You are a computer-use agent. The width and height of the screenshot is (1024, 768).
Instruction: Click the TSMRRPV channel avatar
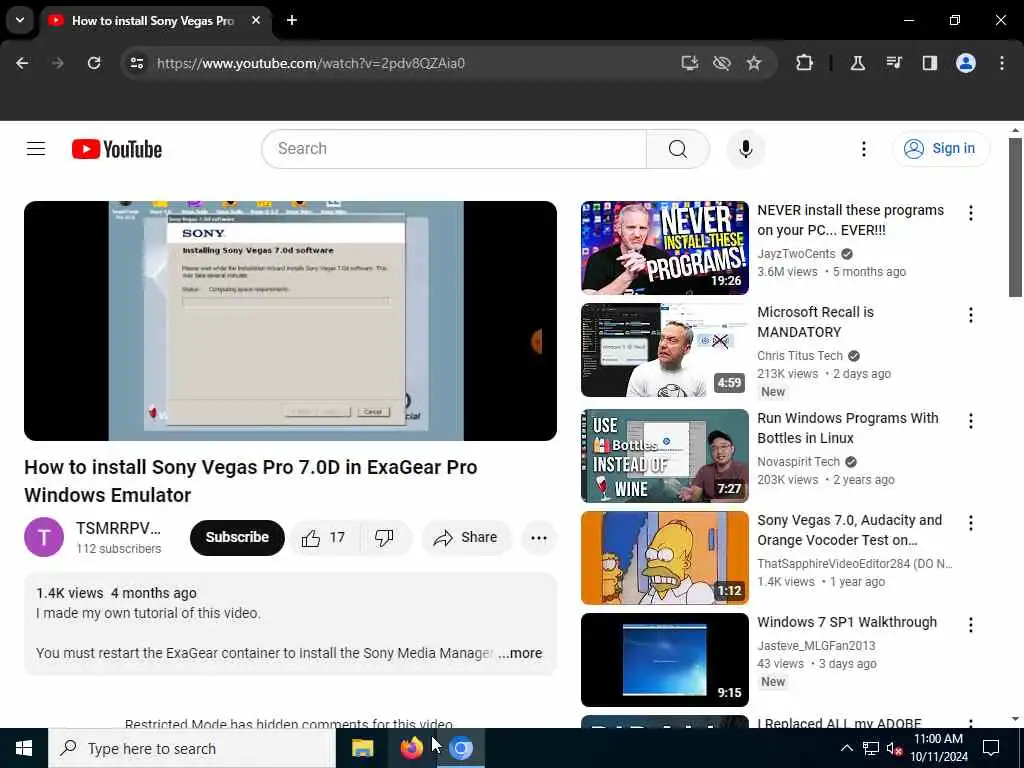(44, 537)
